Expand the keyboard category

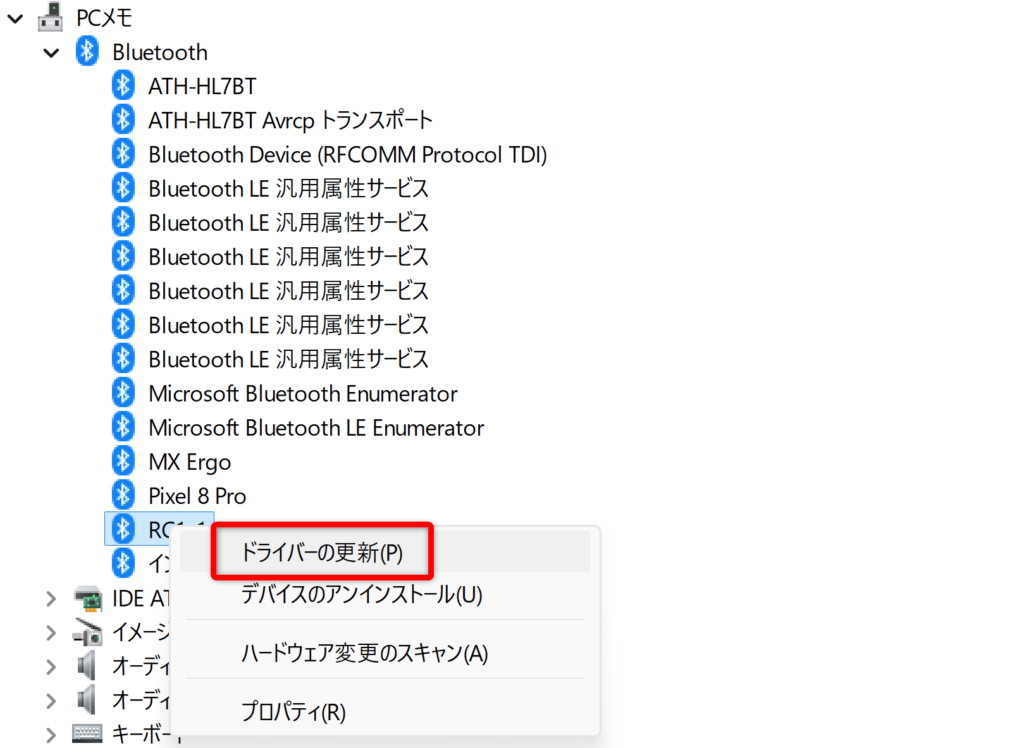point(51,734)
